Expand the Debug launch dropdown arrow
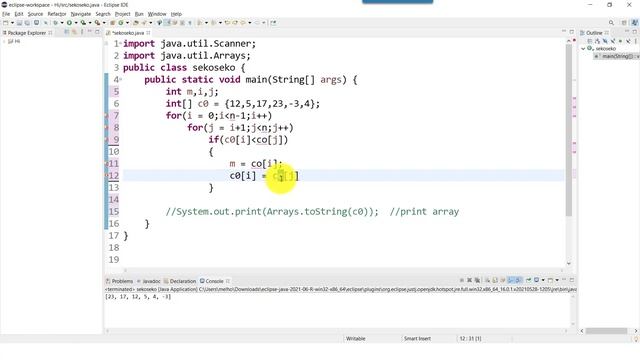Image resolution: width=640 pixels, height=360 pixels. pyautogui.click(x=62, y=23)
